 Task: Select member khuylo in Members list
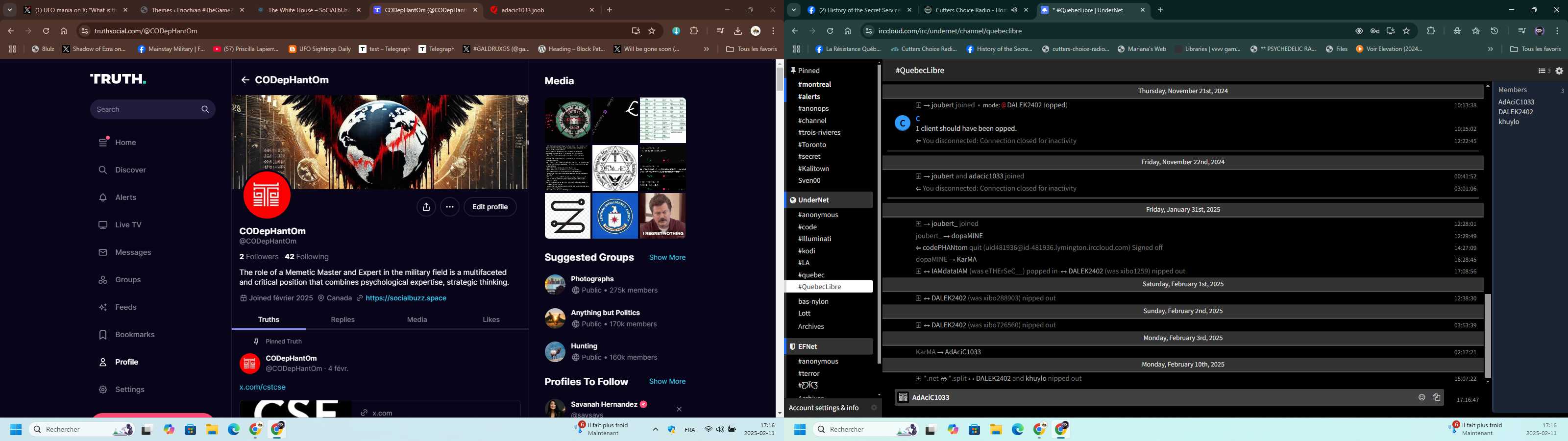1509,122
